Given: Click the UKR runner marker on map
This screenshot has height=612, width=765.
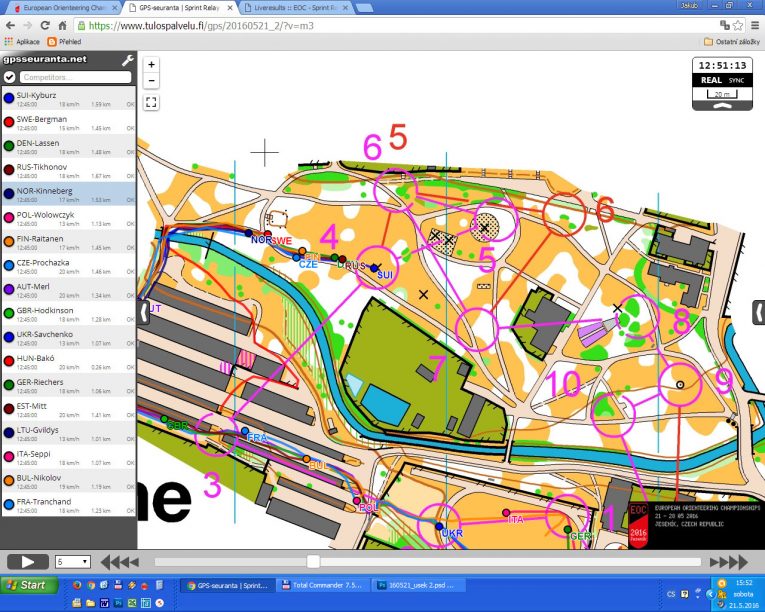Looking at the screenshot, I should [x=439, y=526].
